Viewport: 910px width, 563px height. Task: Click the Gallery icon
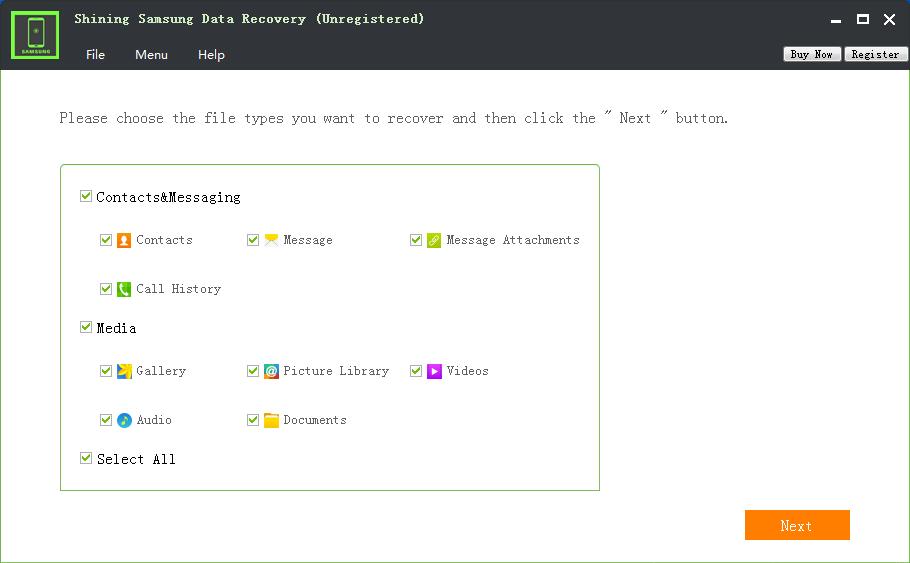click(124, 371)
